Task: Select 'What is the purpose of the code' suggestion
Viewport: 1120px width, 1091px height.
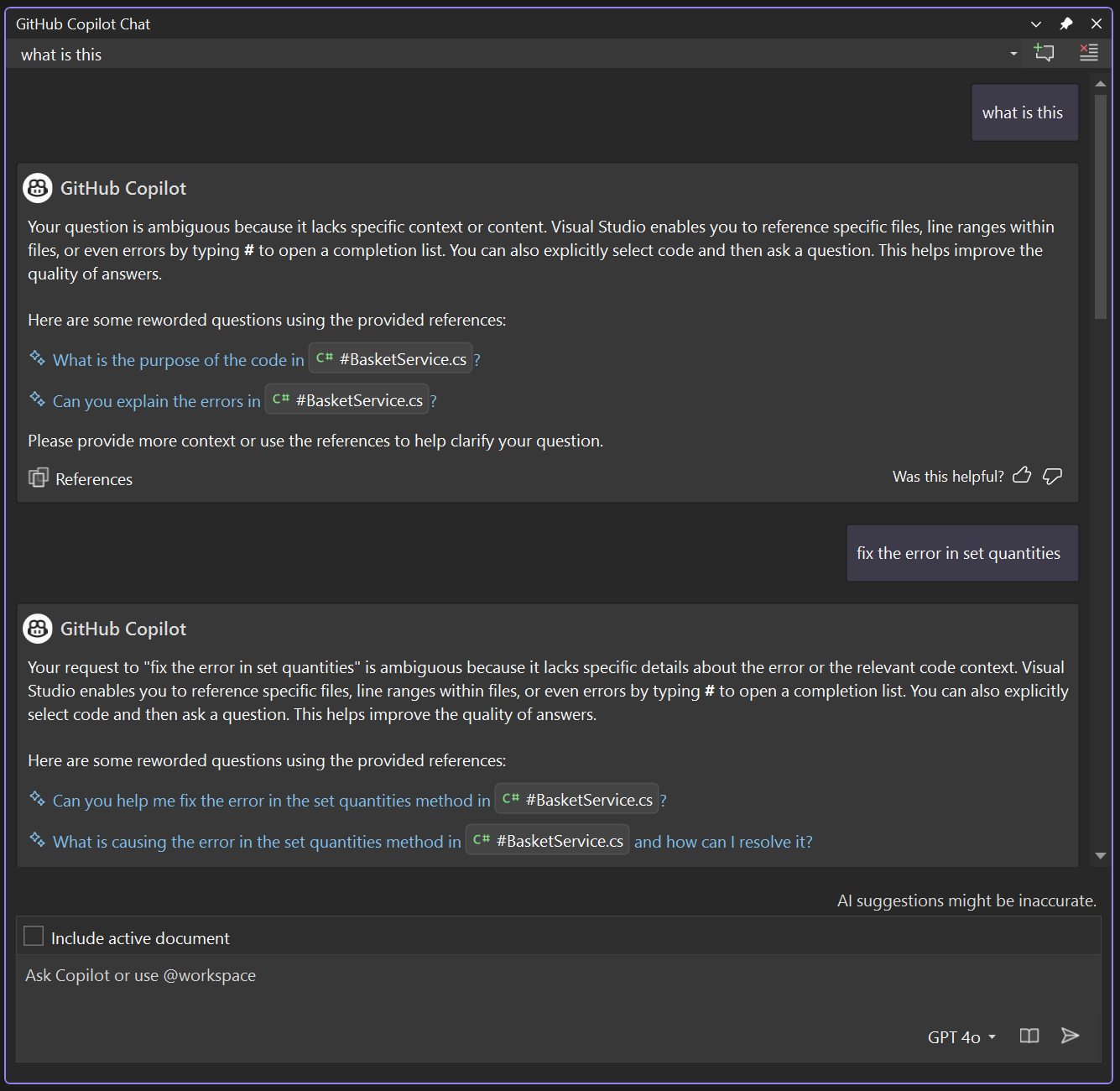Action: [x=178, y=360]
